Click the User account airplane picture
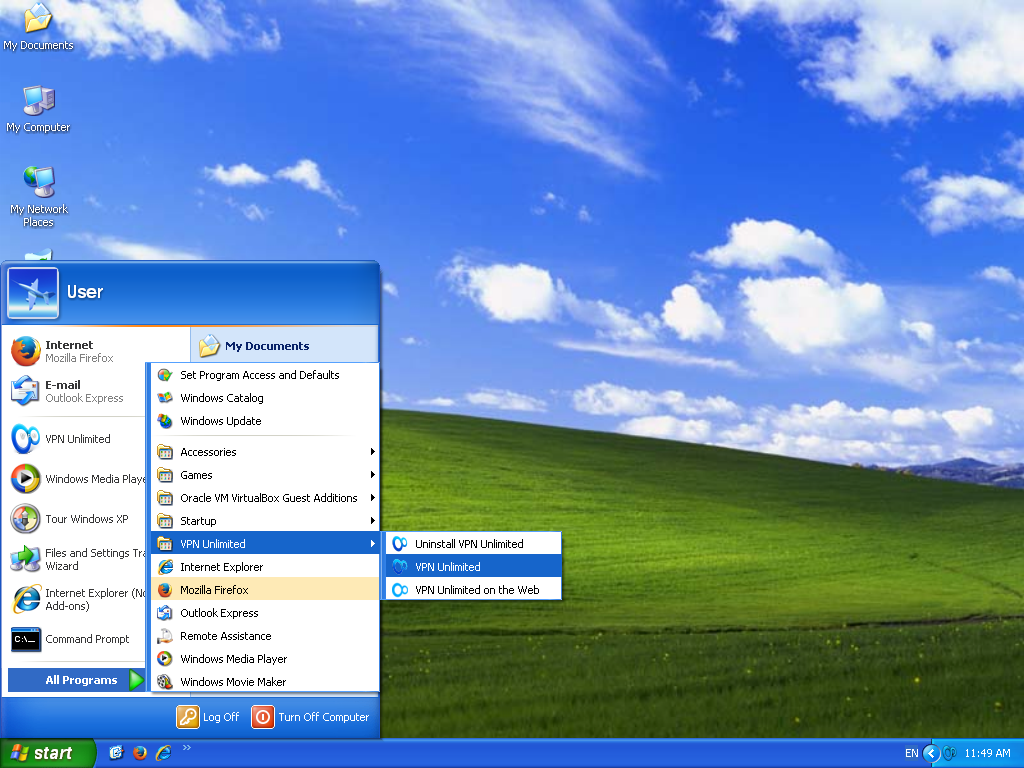Viewport: 1024px width, 768px height. coord(33,293)
